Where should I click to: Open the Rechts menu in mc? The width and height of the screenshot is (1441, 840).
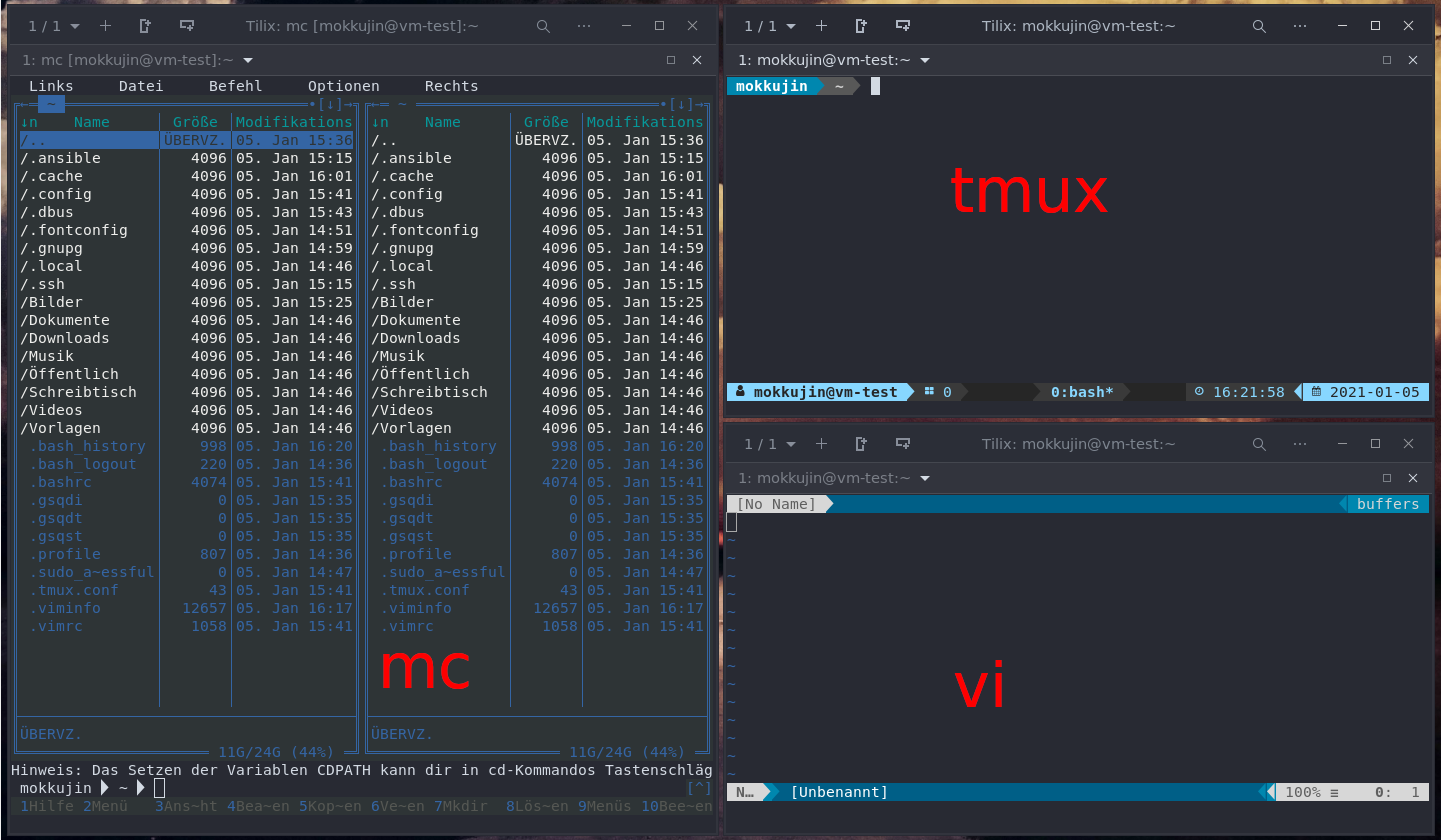point(452,86)
